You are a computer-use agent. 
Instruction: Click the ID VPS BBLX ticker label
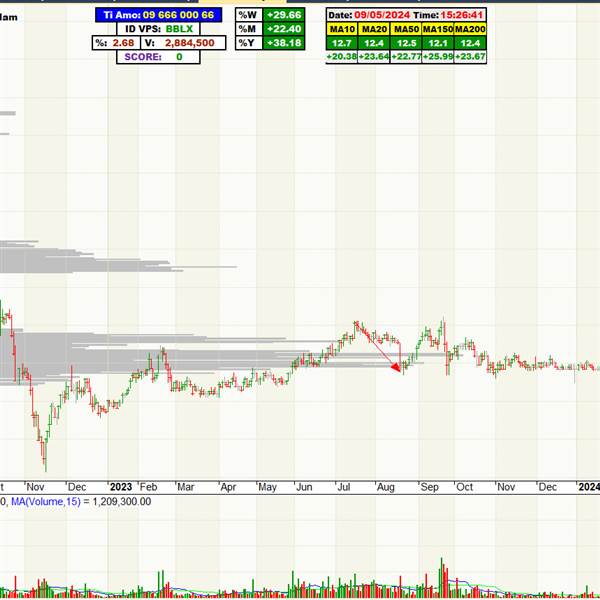point(158,29)
